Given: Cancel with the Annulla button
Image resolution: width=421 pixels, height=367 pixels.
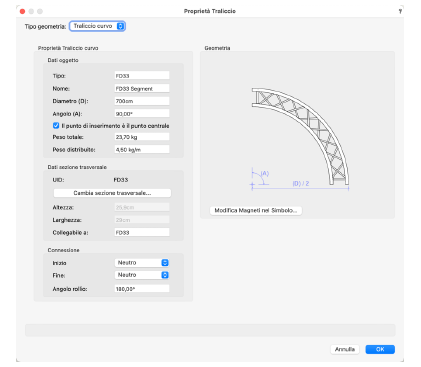Looking at the screenshot, I should coord(345,349).
